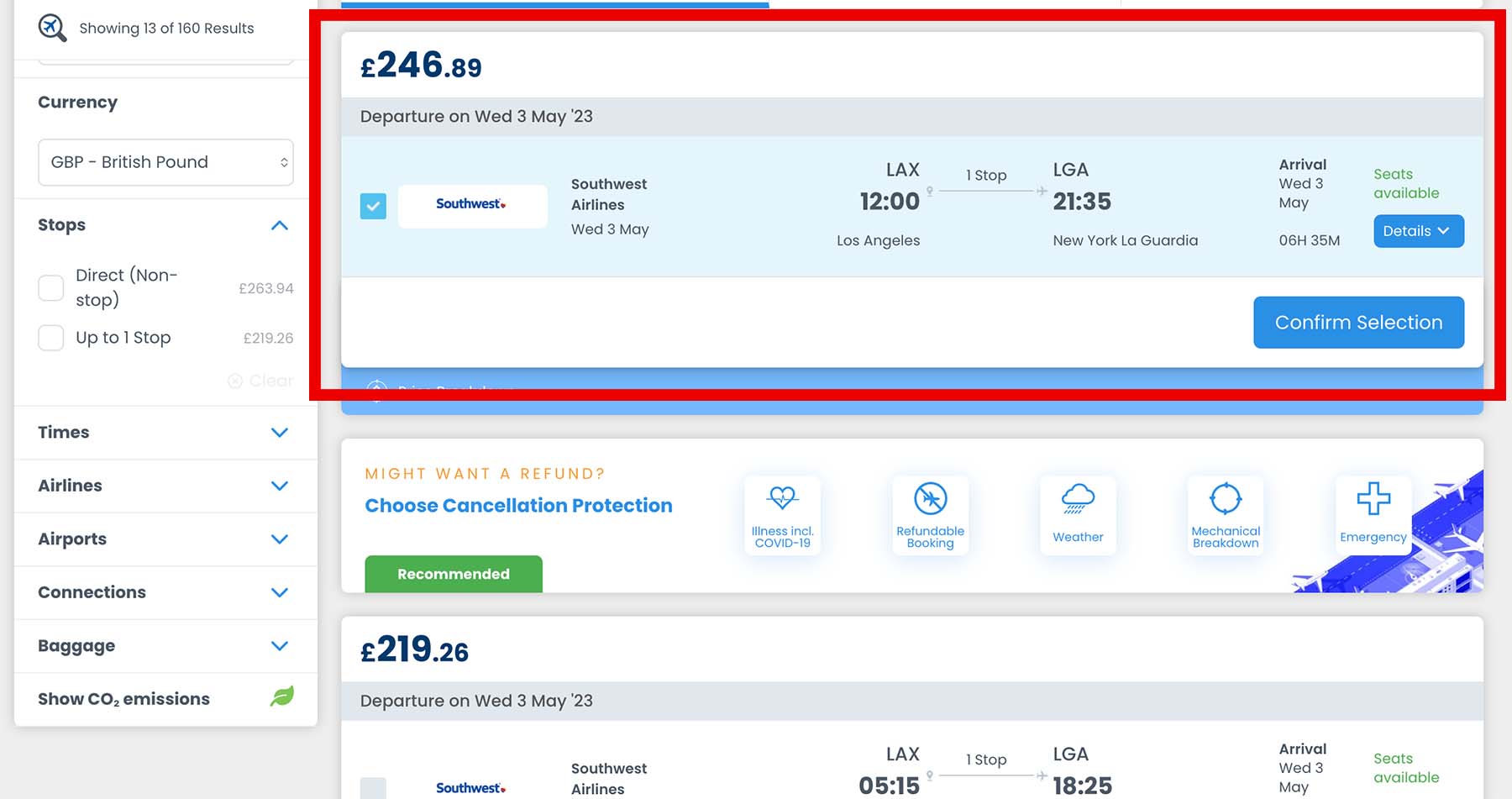Expand the Airlines filter section
Screen dimensions: 1512x799
280,486
